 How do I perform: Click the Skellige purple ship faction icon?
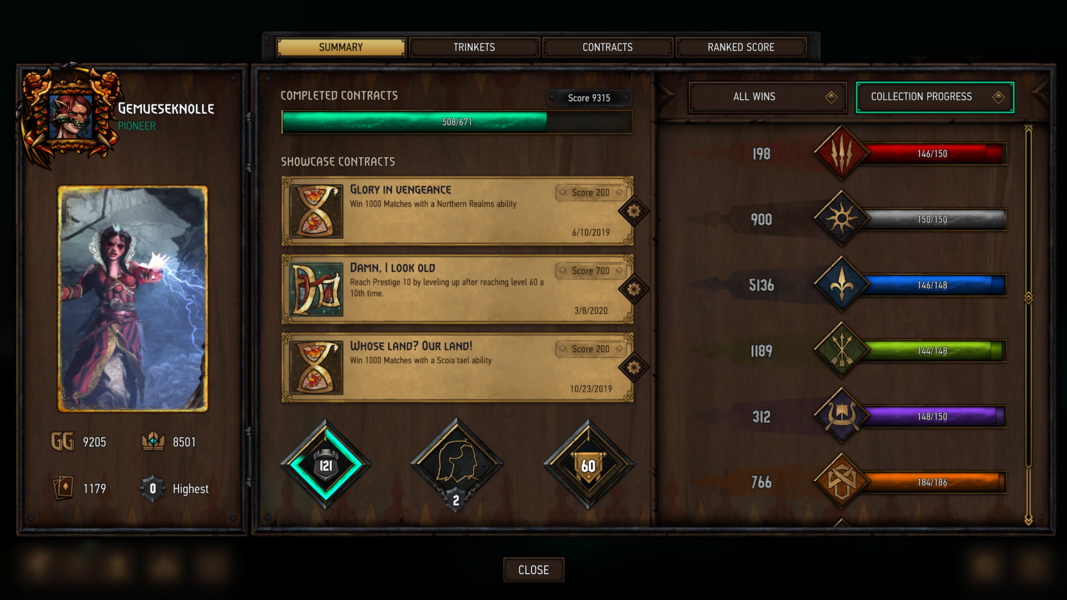841,416
